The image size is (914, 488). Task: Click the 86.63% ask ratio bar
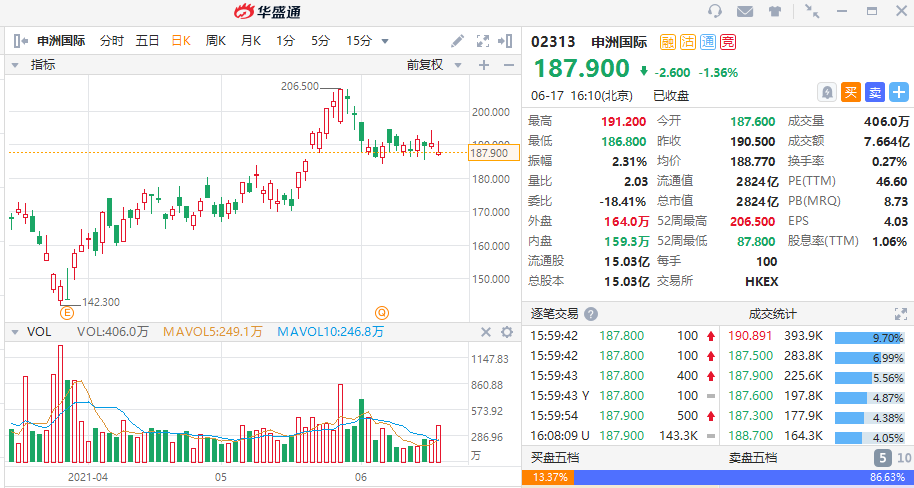744,478
